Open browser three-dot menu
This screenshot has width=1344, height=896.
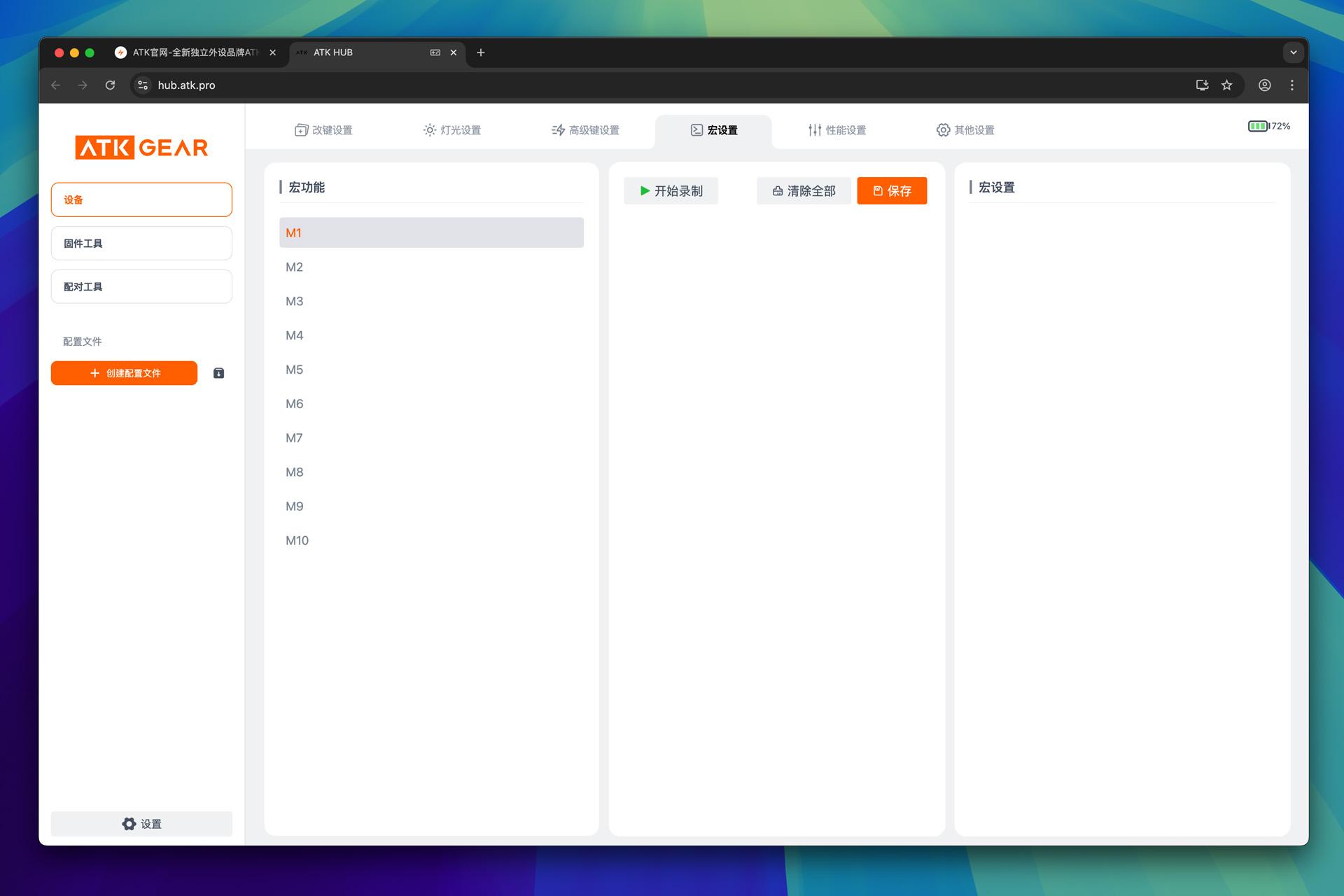(x=1291, y=85)
